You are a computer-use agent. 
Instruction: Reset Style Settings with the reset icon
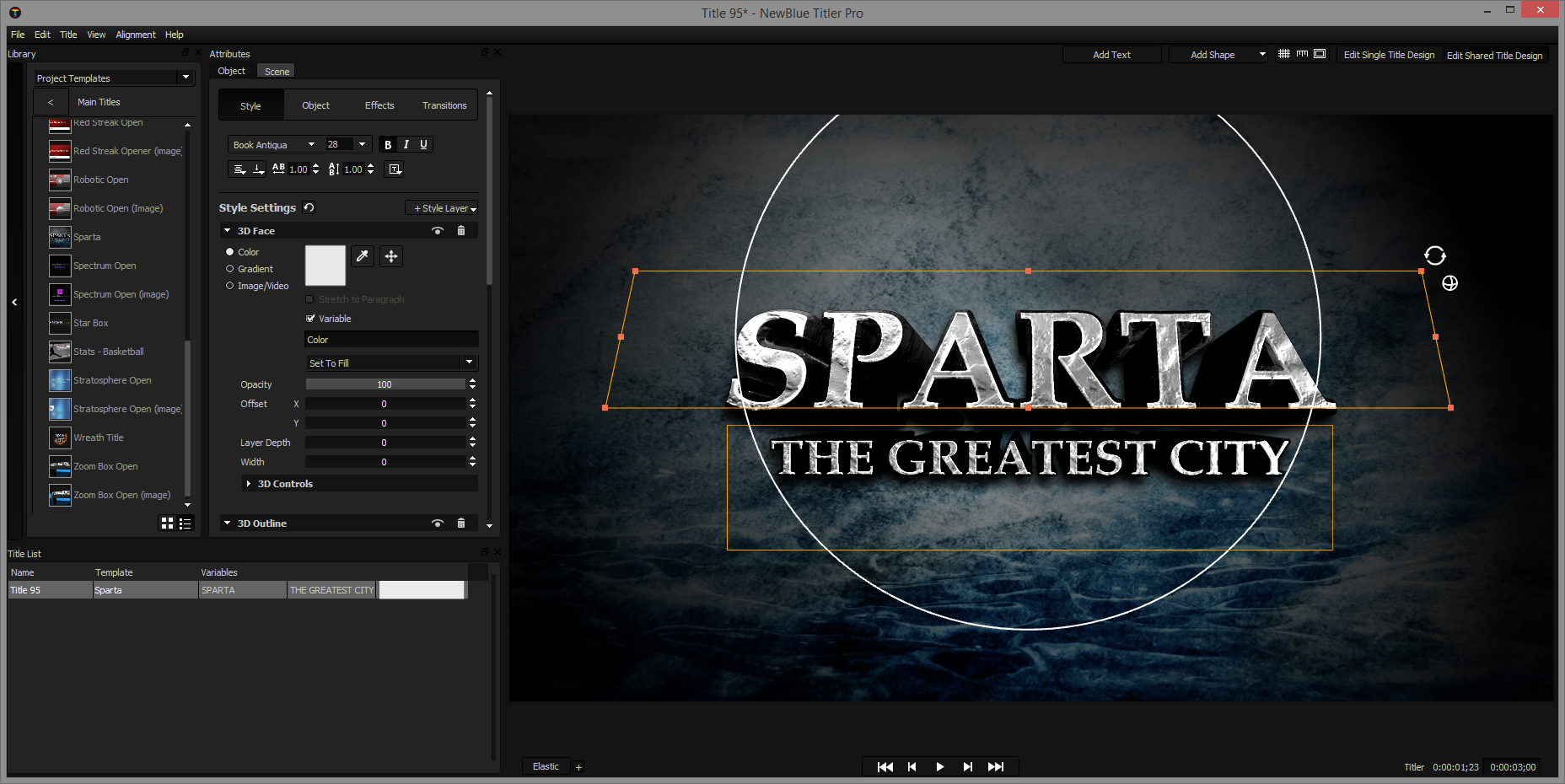(309, 208)
